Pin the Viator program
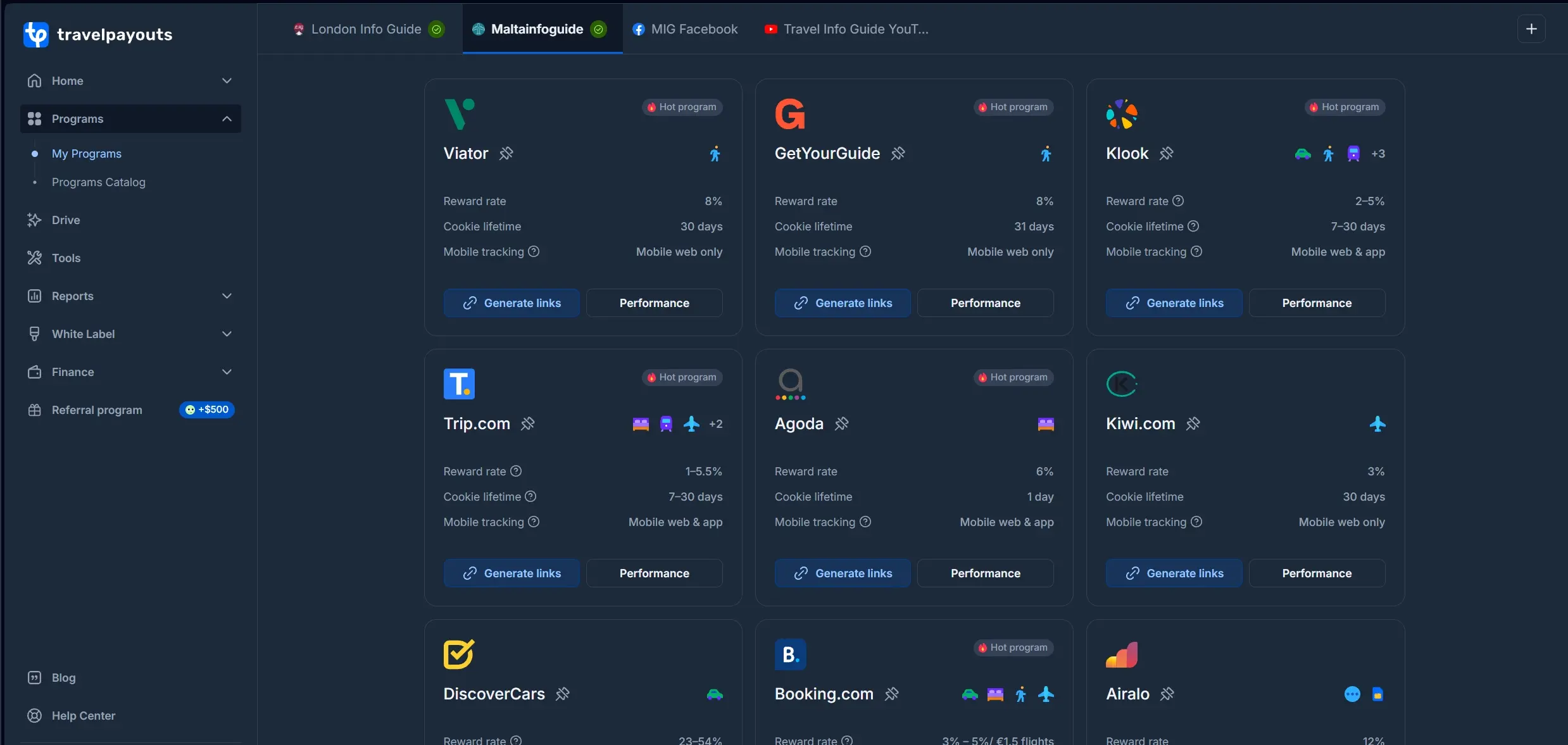 point(506,153)
